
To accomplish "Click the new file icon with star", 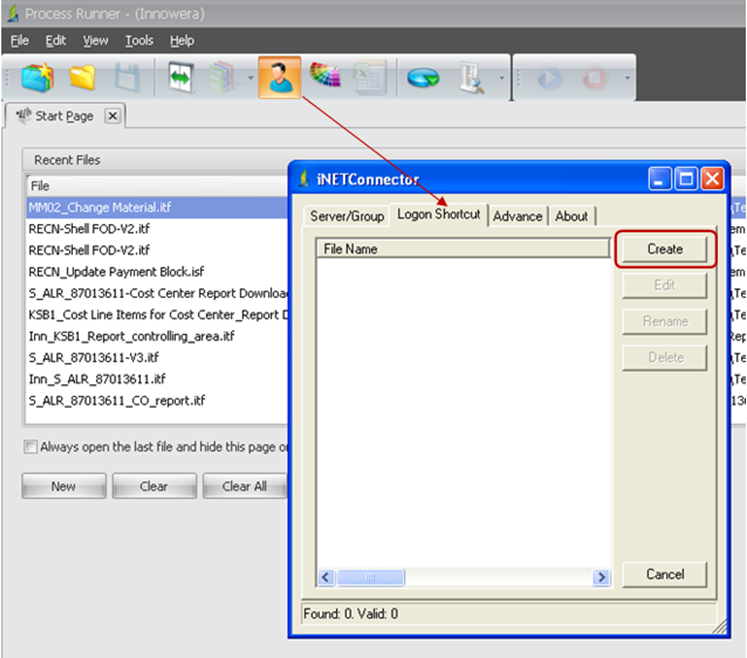I will pos(38,77).
